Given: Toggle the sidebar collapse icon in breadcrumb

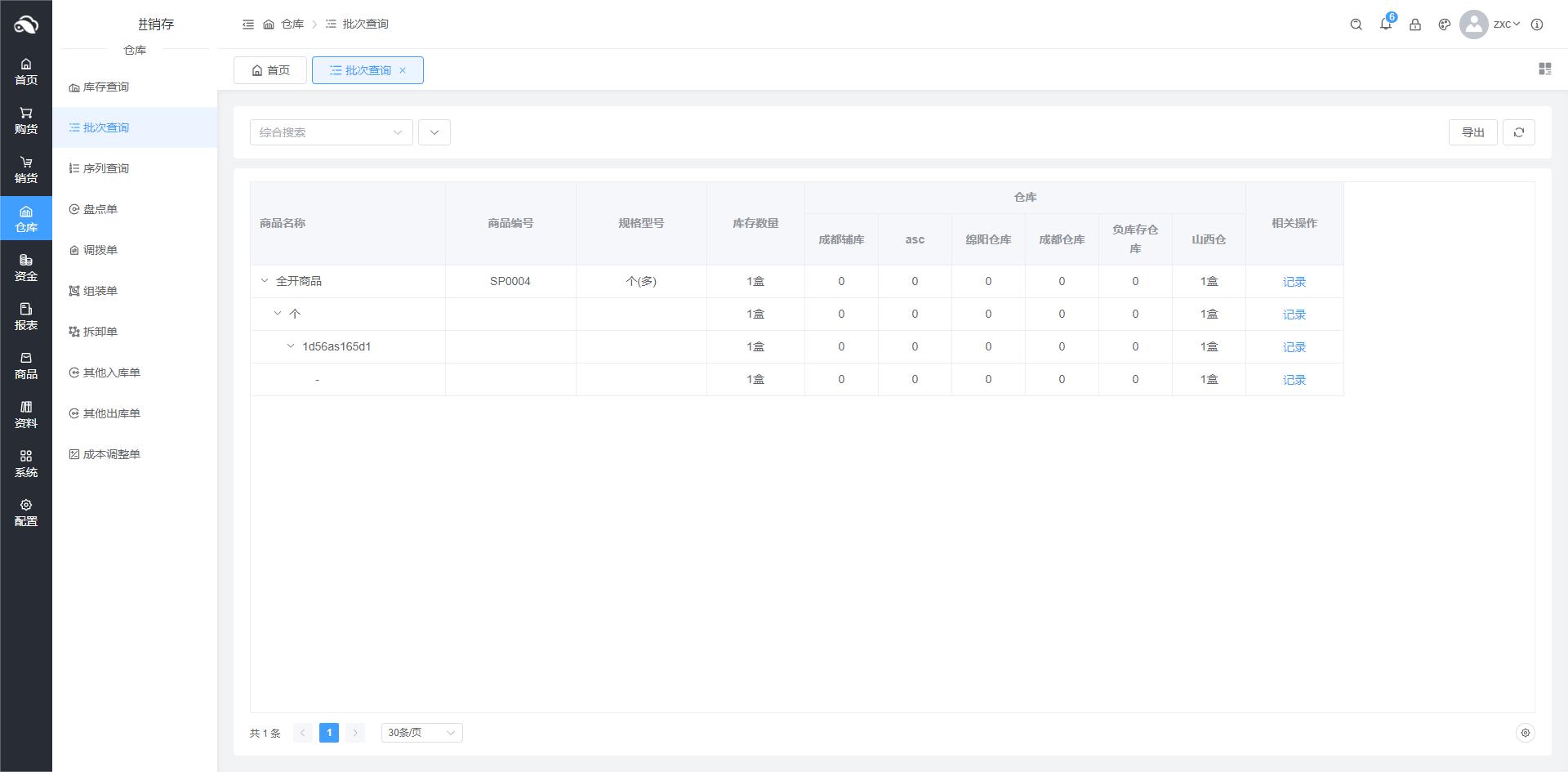Looking at the screenshot, I should 248,25.
